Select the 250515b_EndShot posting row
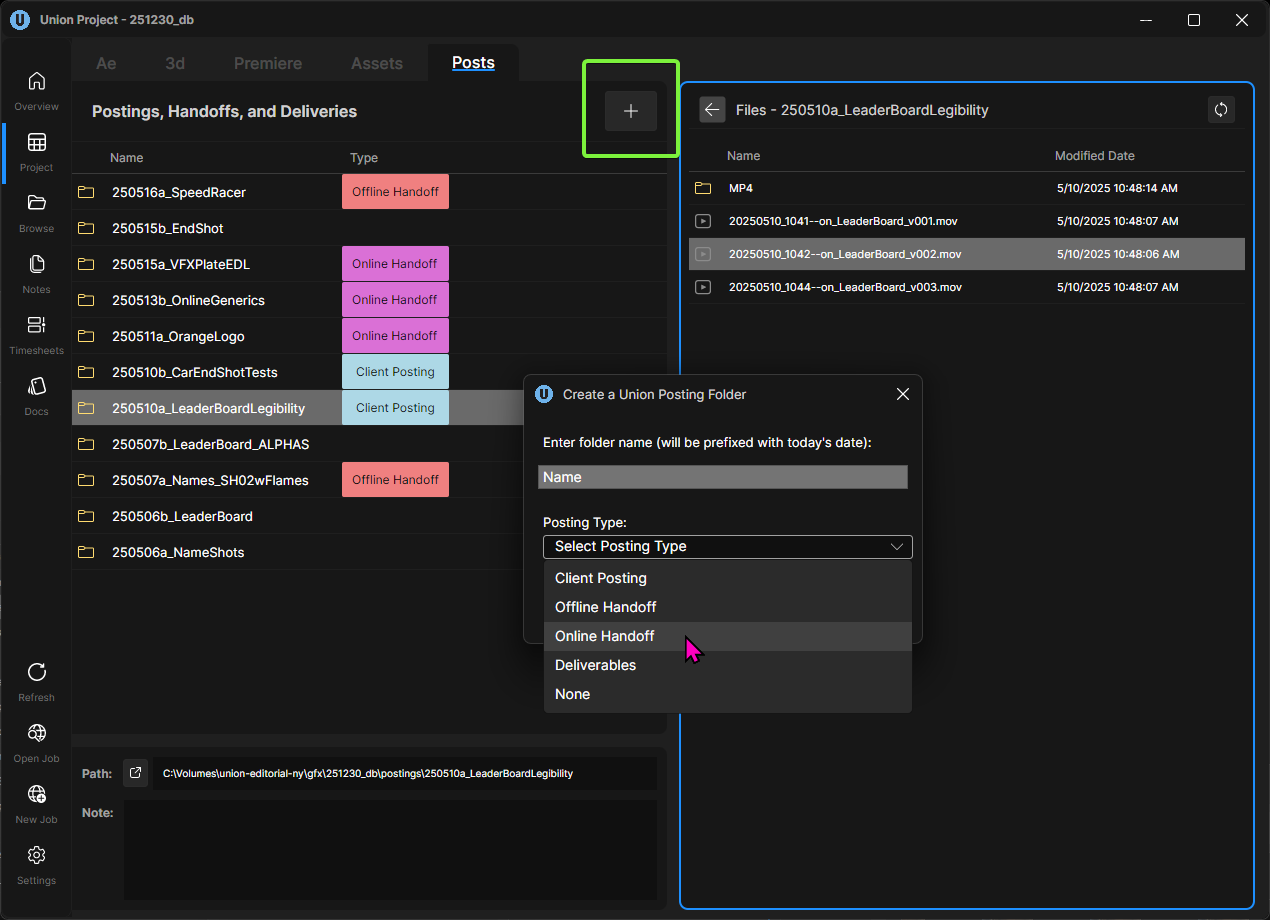1270x920 pixels. [x=369, y=228]
